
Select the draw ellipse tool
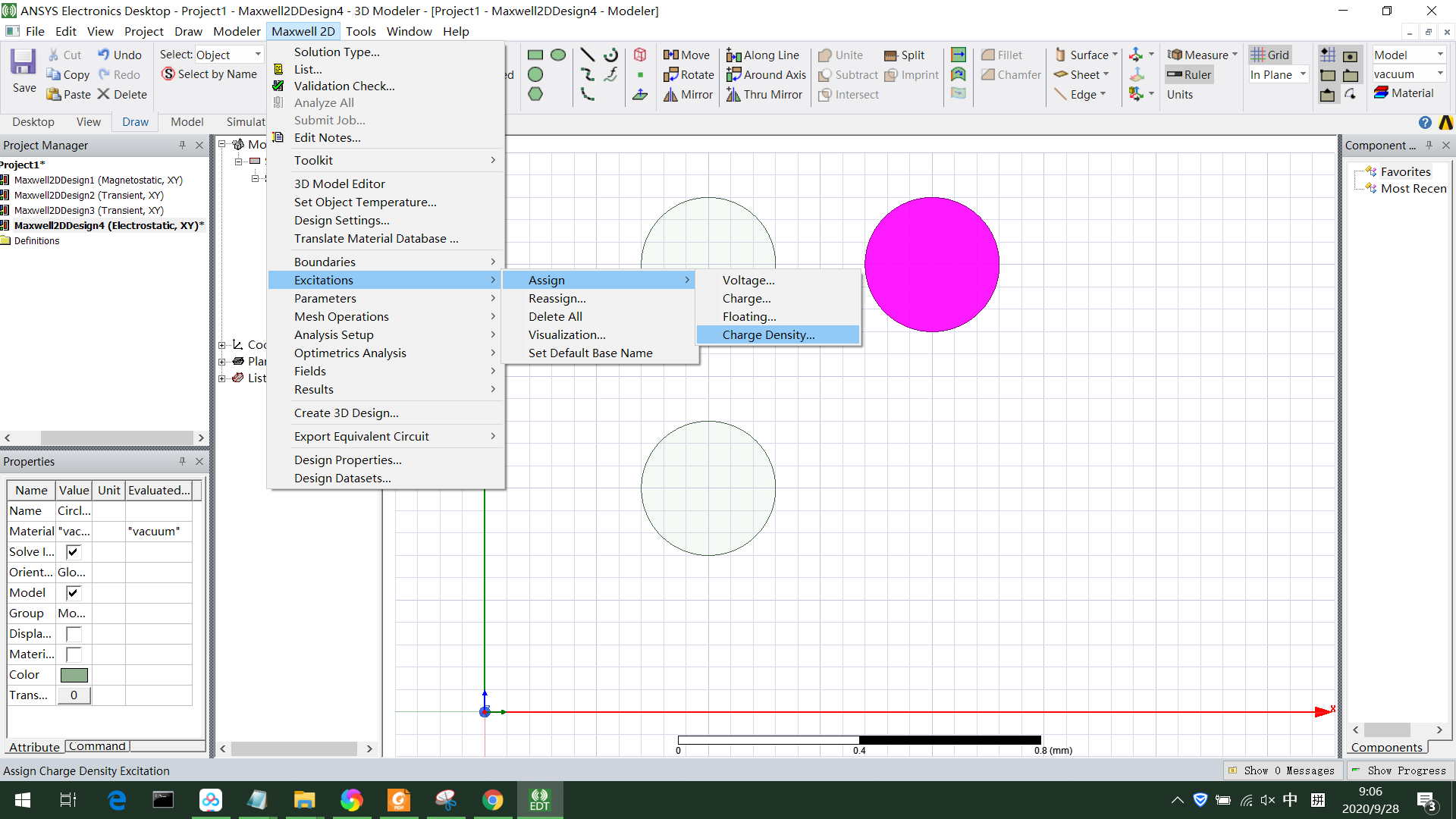click(558, 55)
